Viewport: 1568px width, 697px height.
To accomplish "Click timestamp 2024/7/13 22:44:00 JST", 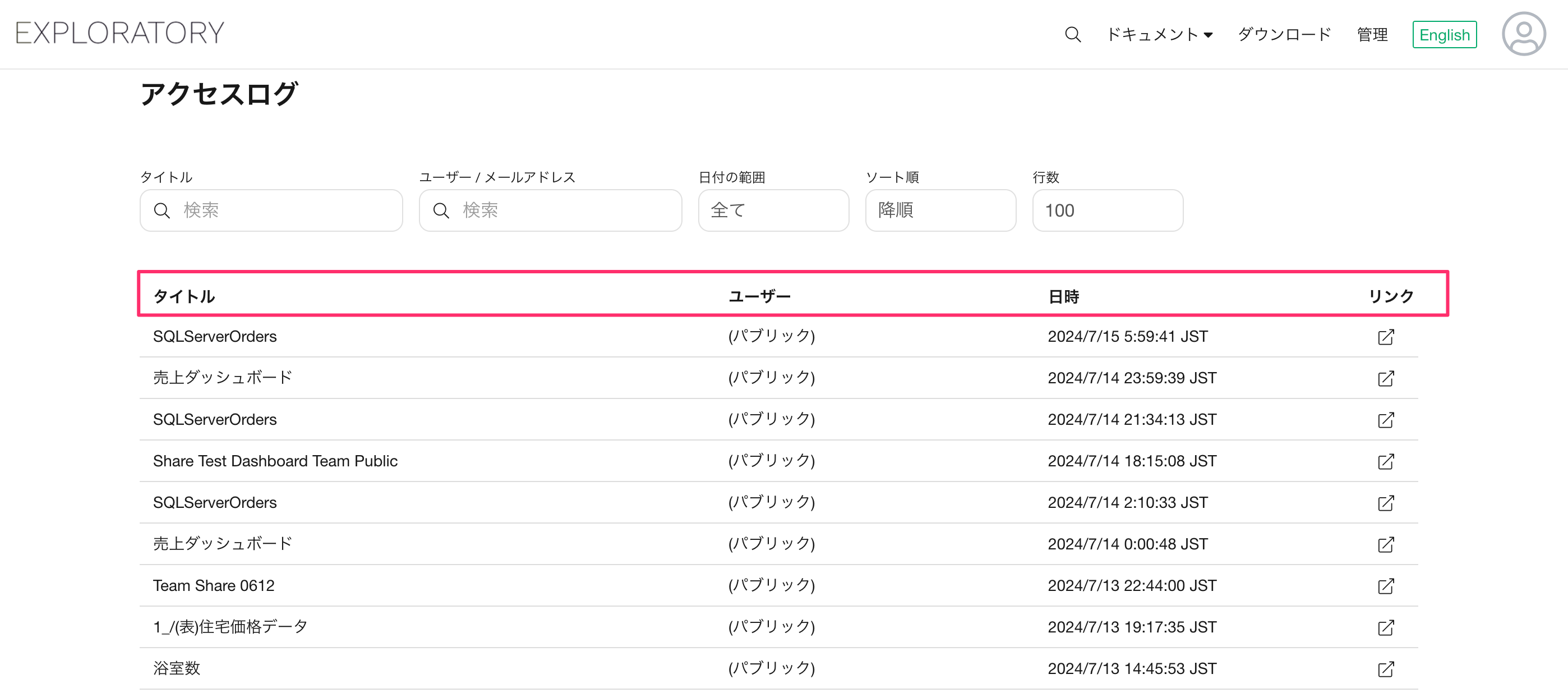I will coord(1132,585).
